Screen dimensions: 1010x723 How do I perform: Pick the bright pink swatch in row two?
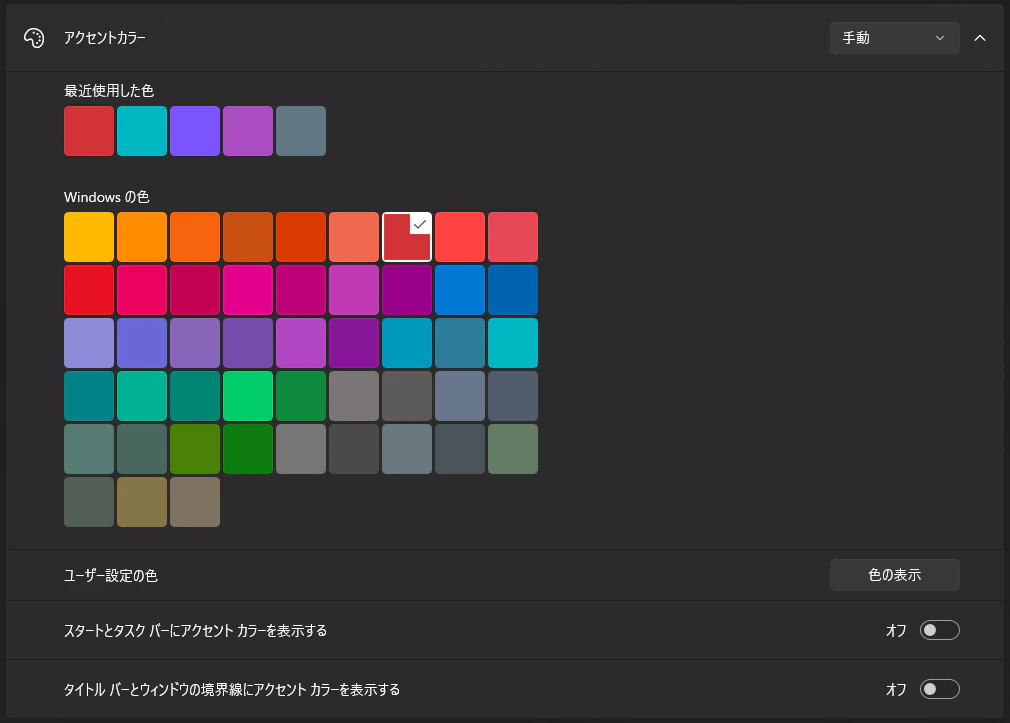[248, 289]
